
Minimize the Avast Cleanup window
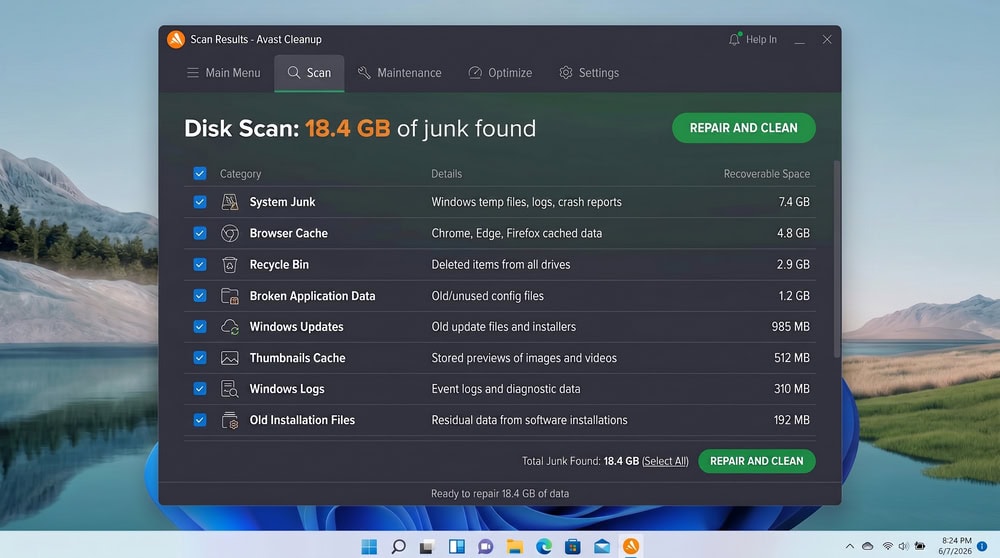(x=800, y=40)
